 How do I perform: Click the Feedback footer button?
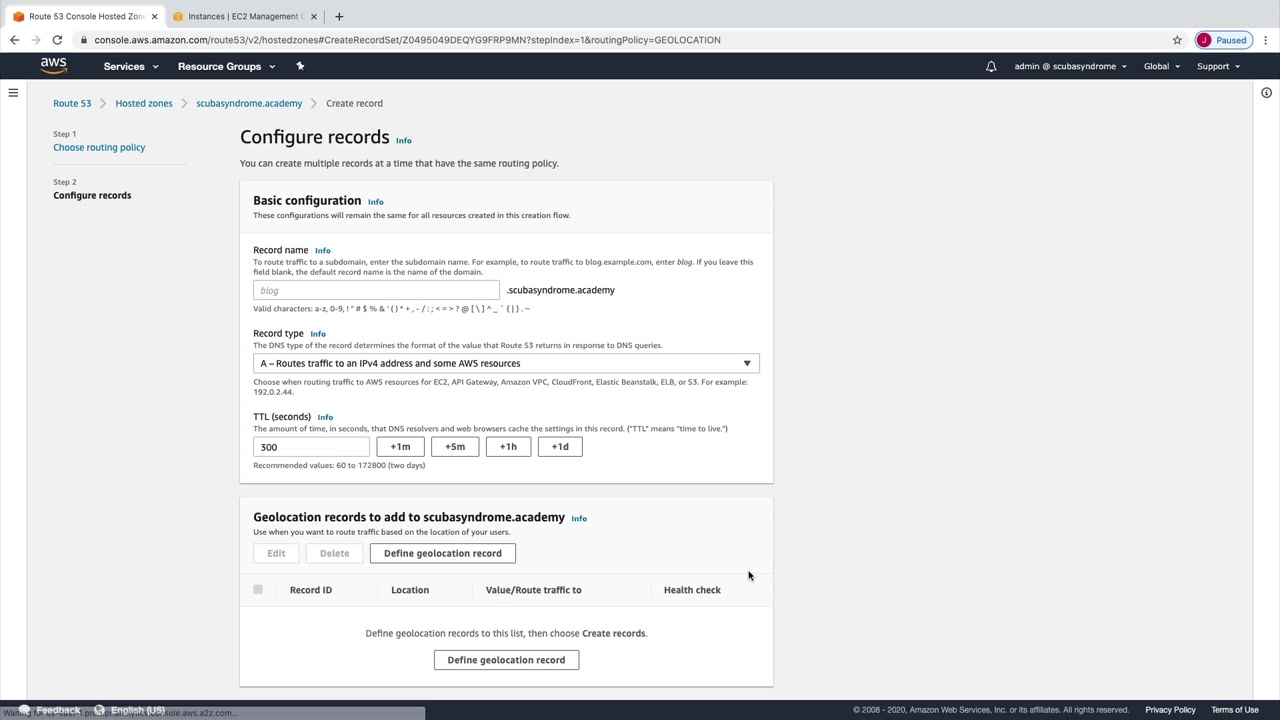click(50, 710)
